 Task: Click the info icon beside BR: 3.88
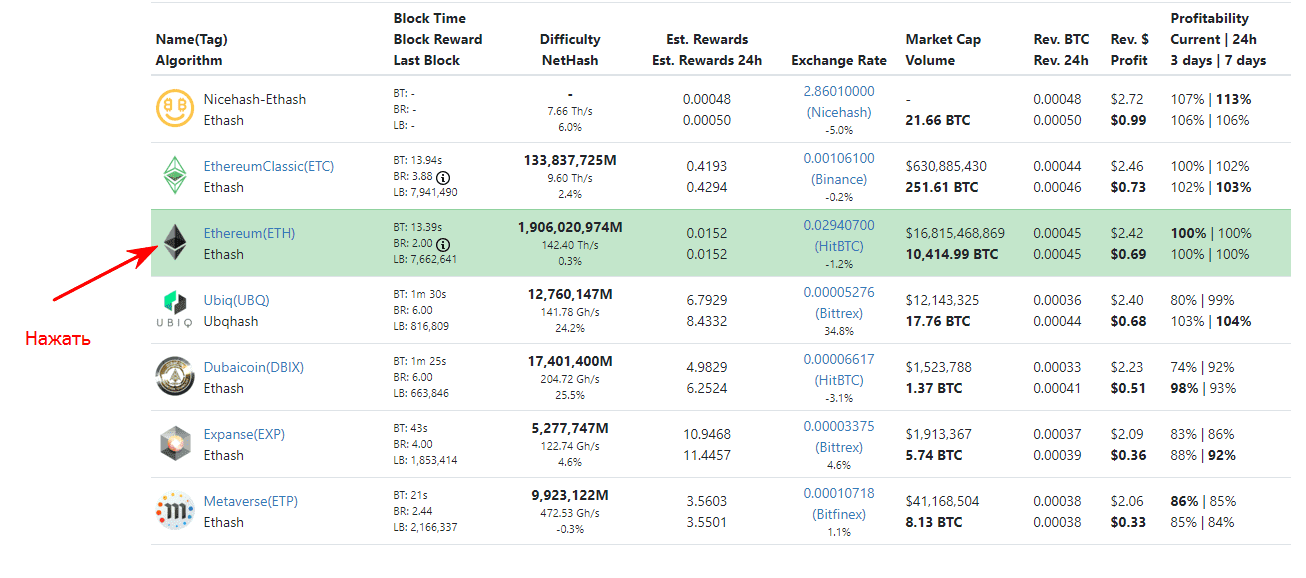coord(443,178)
